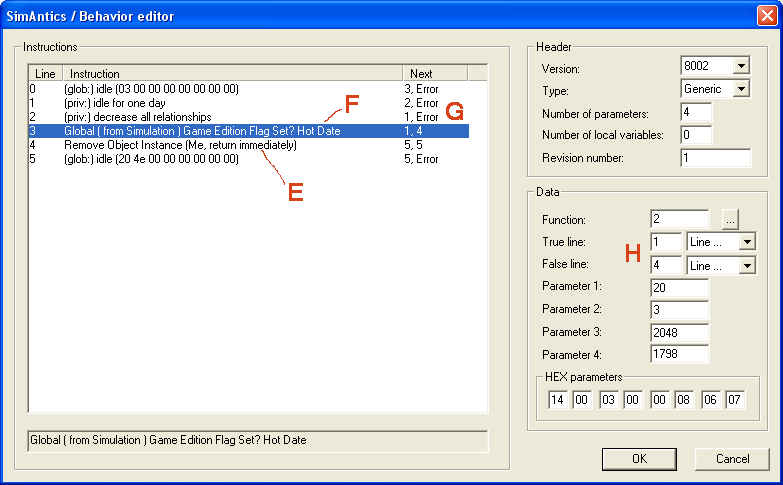Expand the True line target dropdown

tap(748, 242)
